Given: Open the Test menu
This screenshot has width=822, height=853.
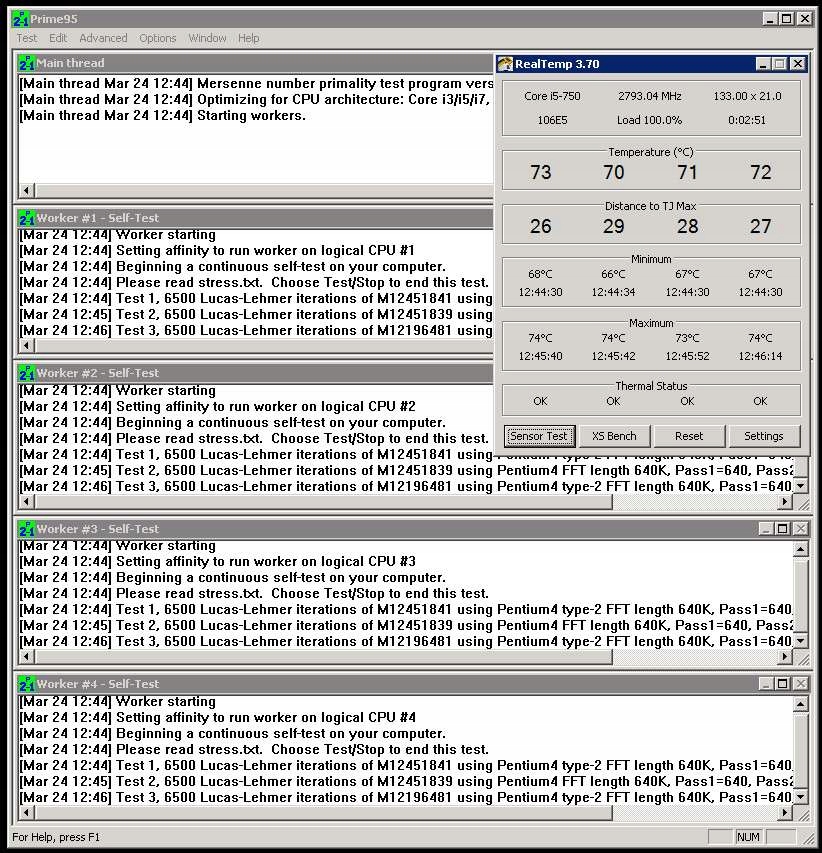Looking at the screenshot, I should click(27, 38).
